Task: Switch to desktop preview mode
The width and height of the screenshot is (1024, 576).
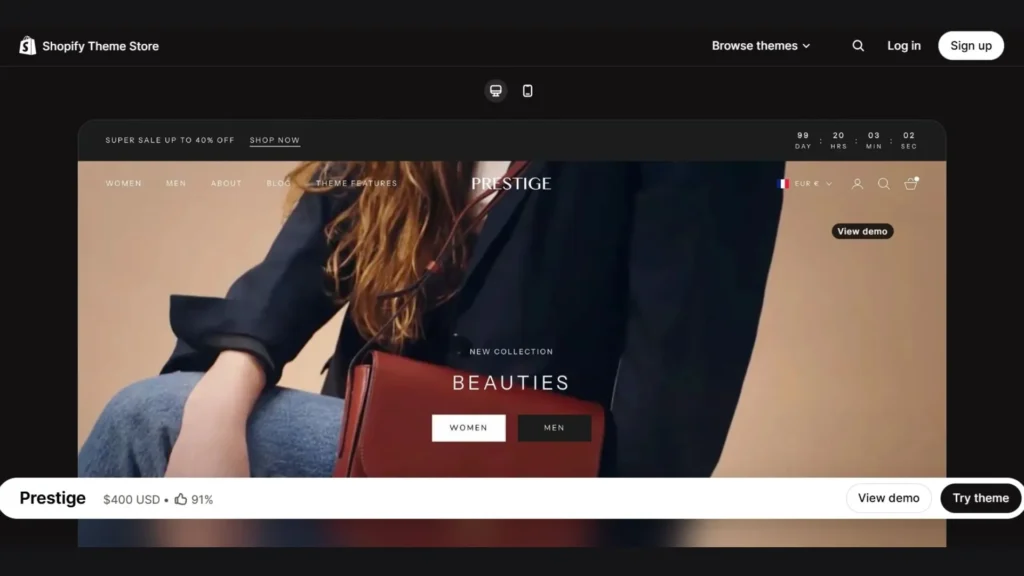Action: [x=496, y=91]
